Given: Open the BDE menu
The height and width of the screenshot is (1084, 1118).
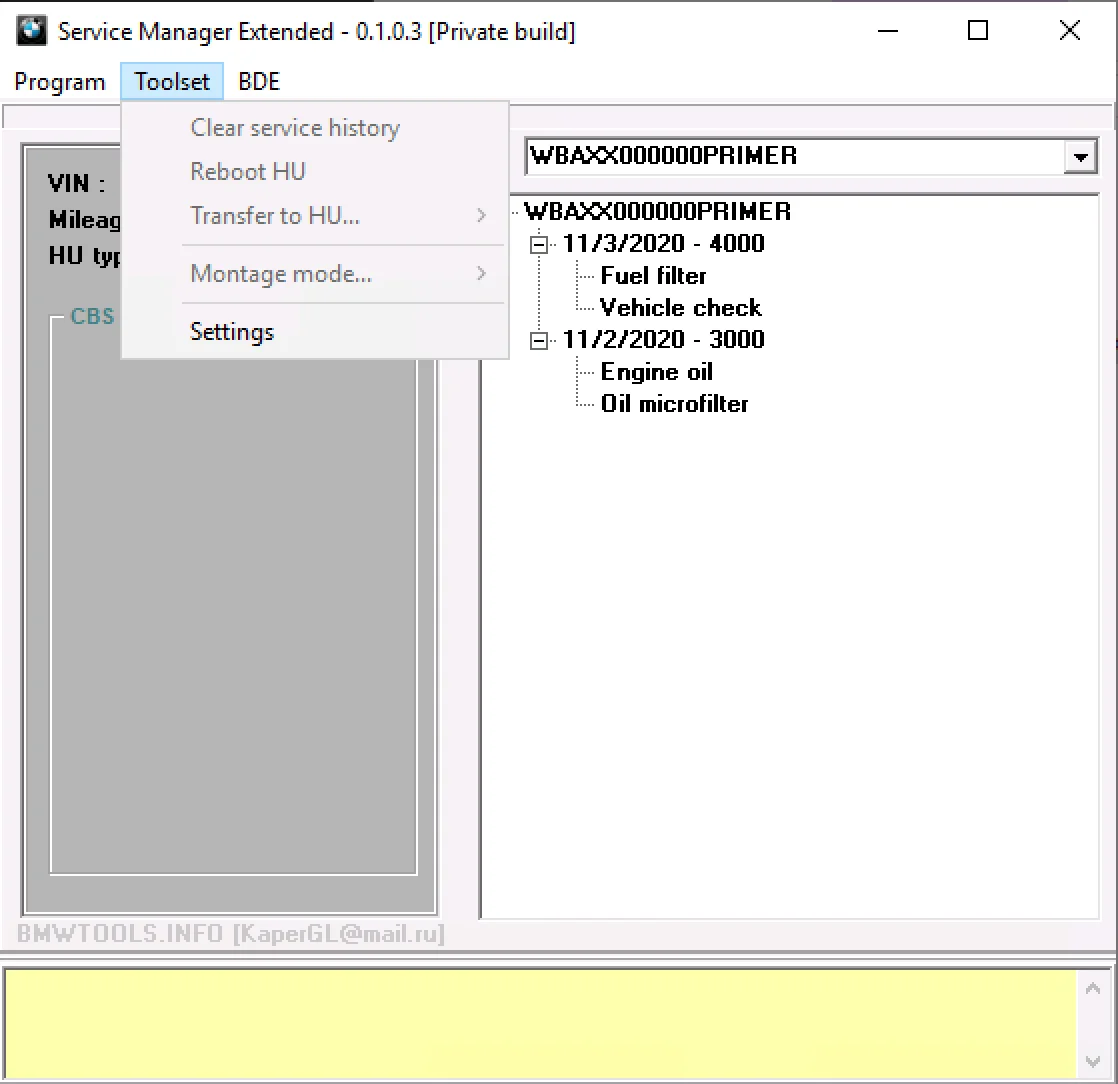Looking at the screenshot, I should pyautogui.click(x=259, y=82).
